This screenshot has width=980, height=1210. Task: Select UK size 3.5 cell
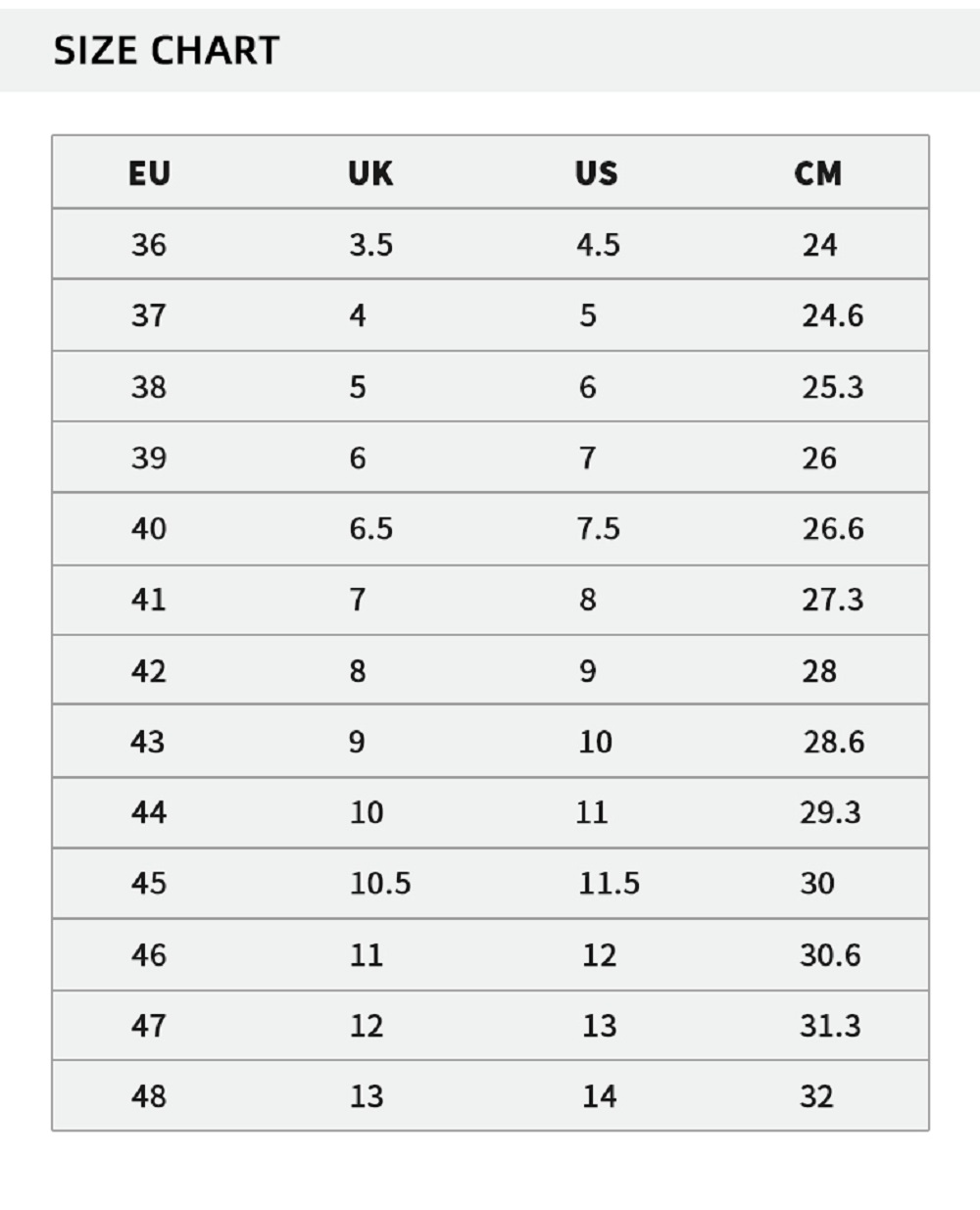click(370, 244)
